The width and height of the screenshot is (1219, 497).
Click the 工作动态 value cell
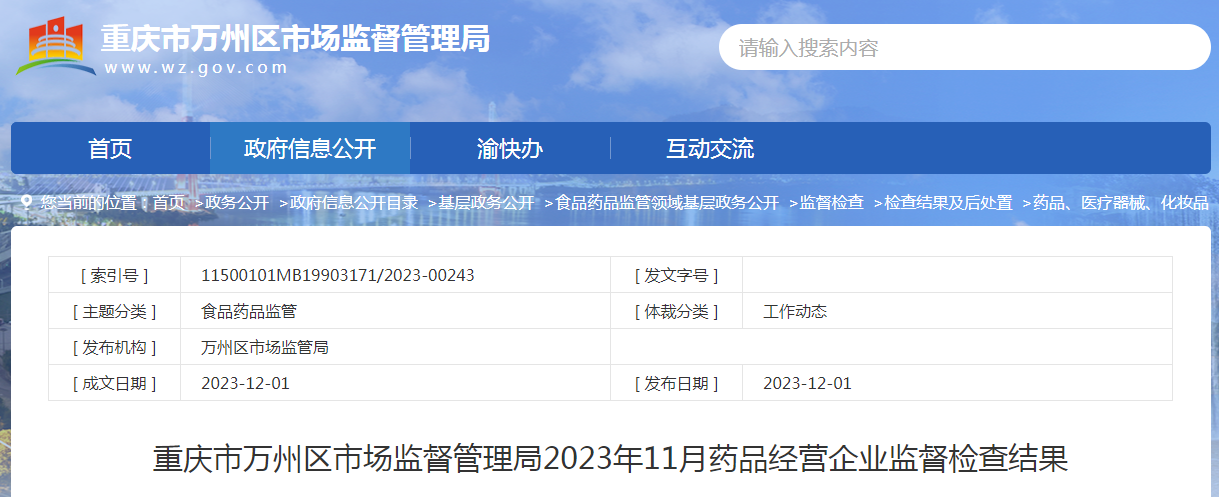[x=957, y=311]
